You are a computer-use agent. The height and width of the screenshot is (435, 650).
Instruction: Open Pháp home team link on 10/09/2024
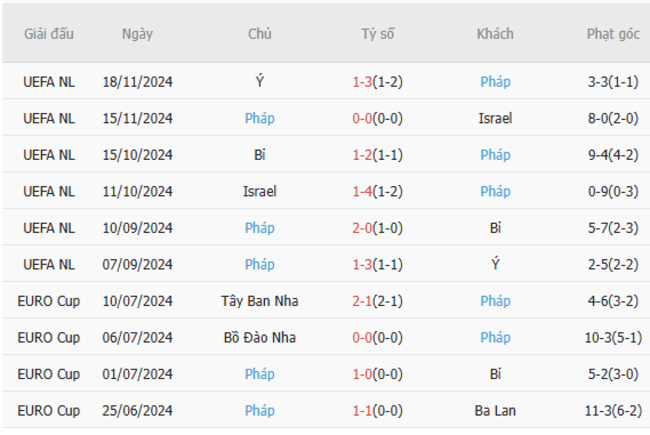(259, 228)
